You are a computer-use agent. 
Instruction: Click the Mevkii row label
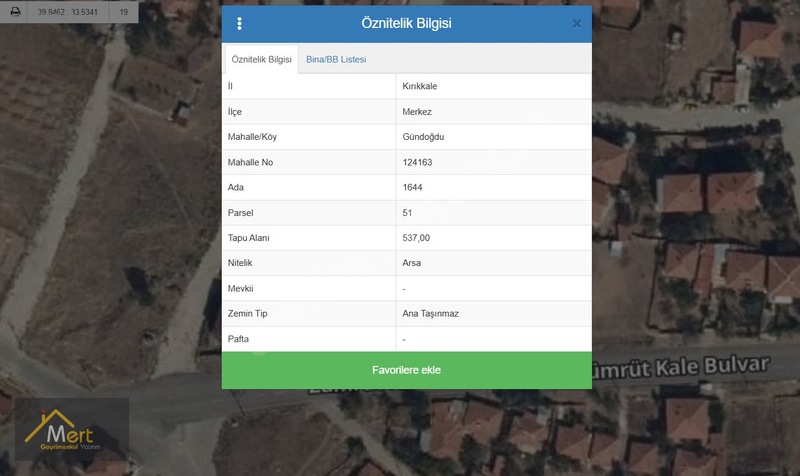coord(240,288)
